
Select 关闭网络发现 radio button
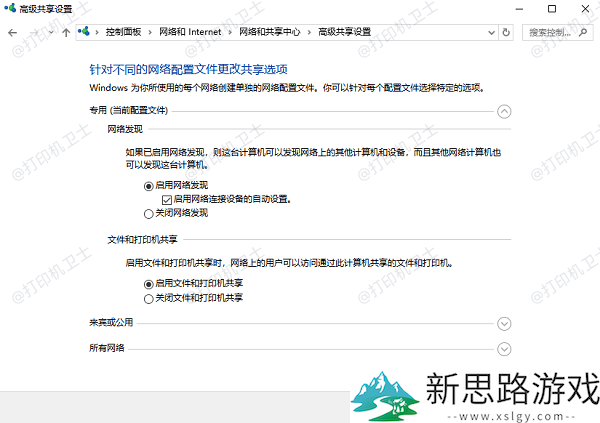(x=148, y=214)
